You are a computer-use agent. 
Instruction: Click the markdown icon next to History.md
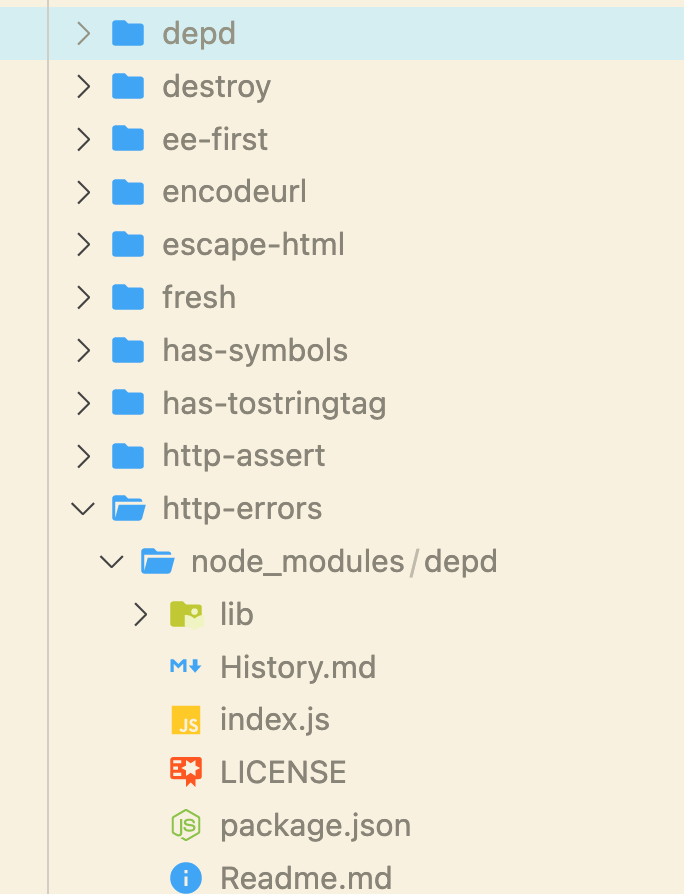(x=186, y=666)
